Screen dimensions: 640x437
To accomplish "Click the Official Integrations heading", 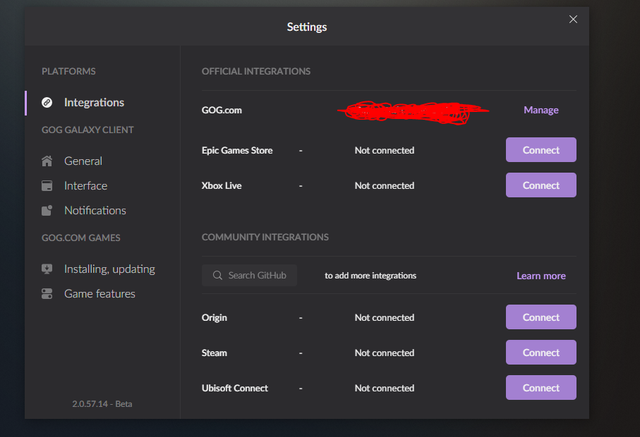I will click(256, 71).
